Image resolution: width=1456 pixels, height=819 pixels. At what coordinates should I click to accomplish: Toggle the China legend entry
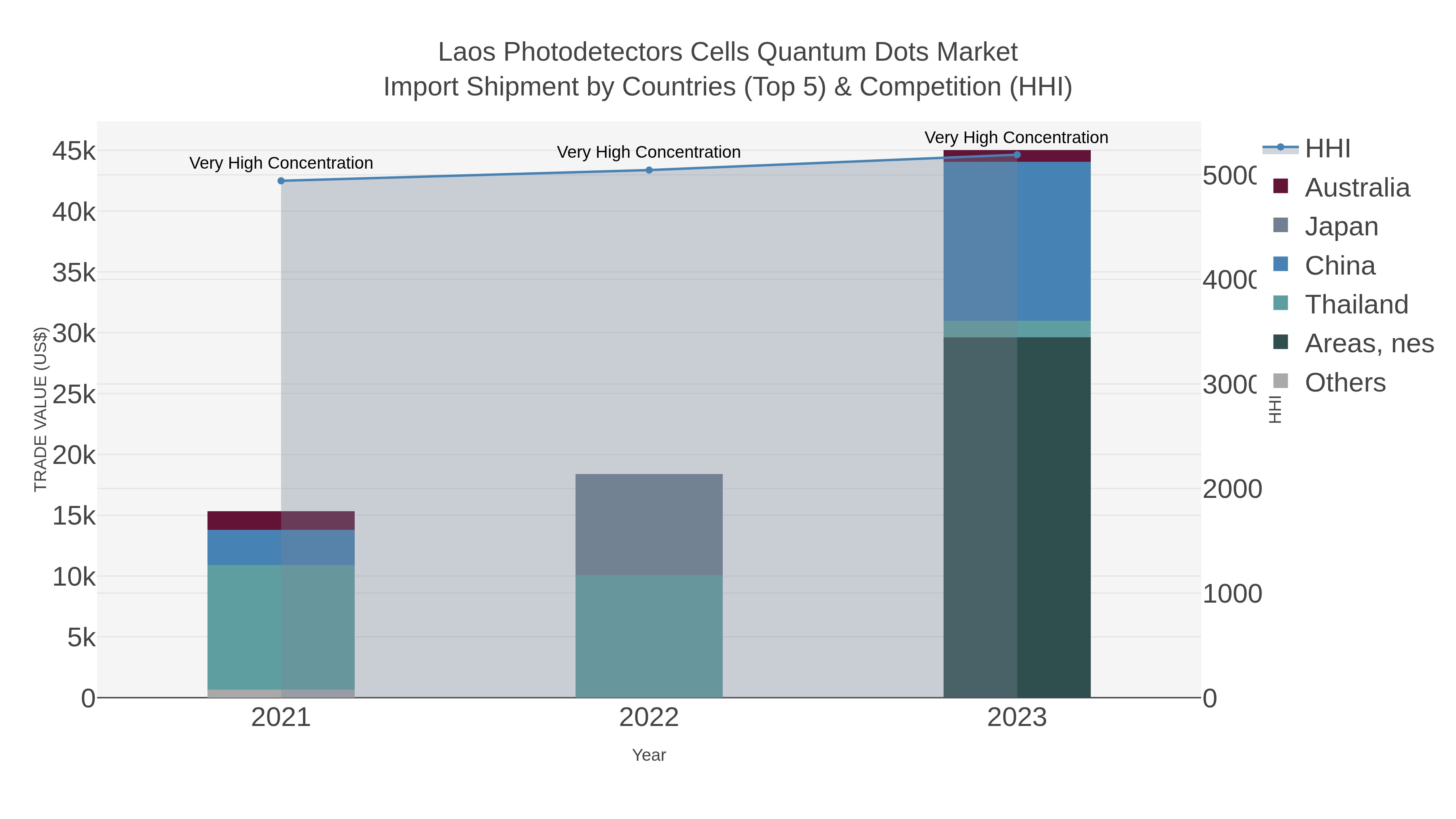(x=1324, y=266)
